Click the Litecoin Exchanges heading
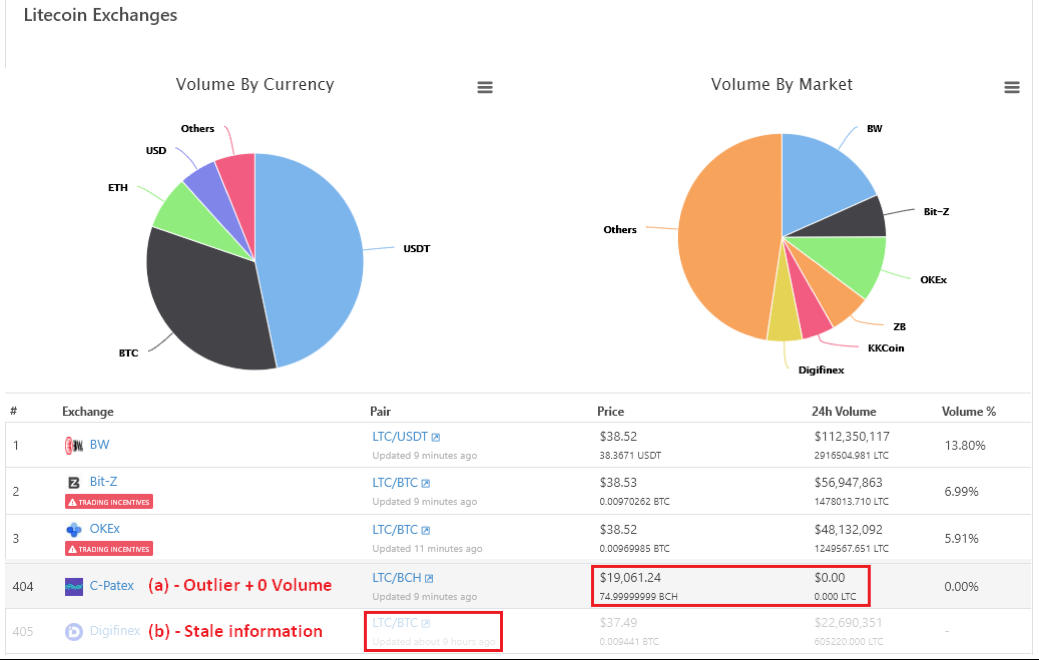Screen dimensions: 1039x660 (101, 15)
